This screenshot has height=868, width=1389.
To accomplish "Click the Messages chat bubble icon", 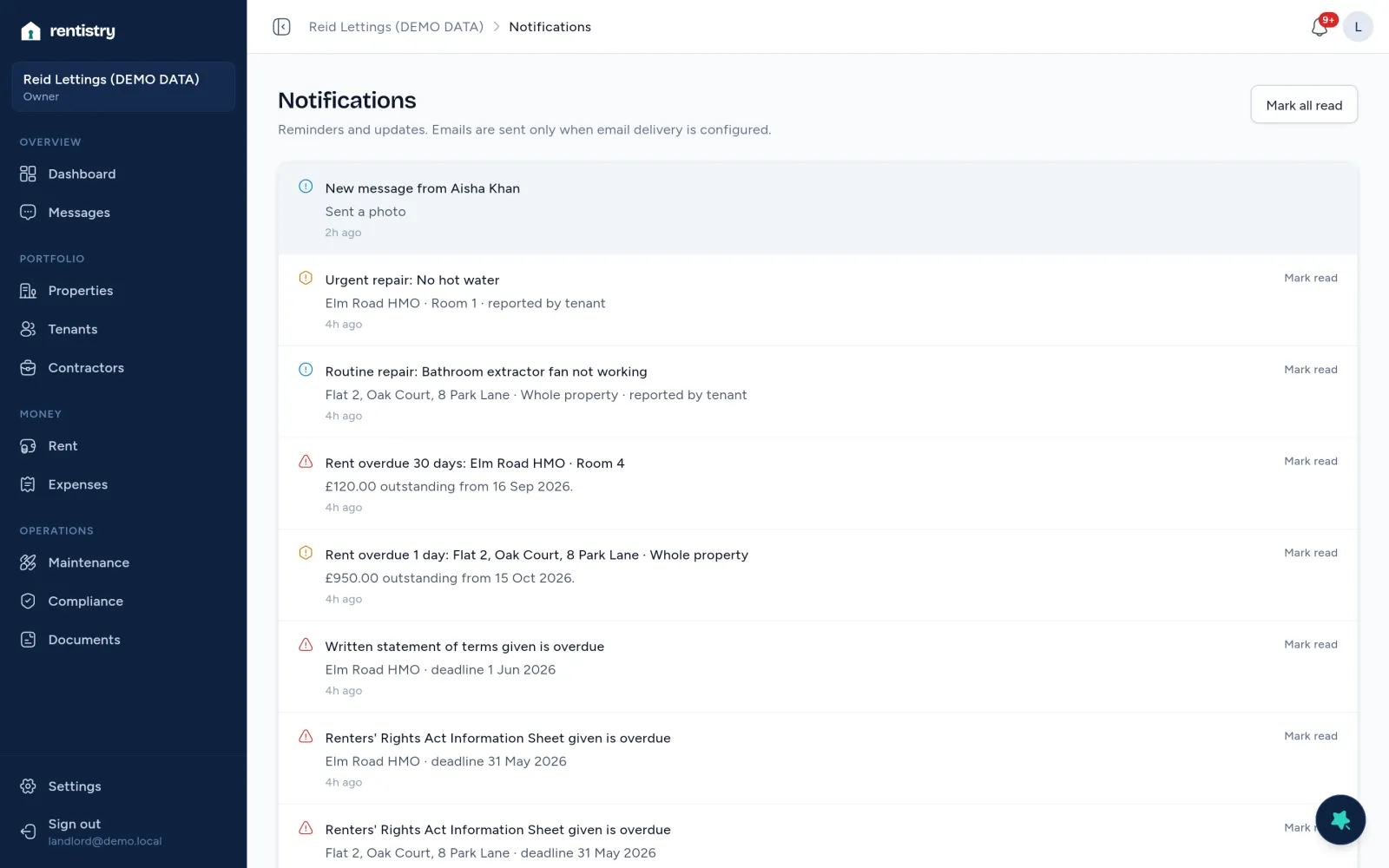I will [x=28, y=212].
